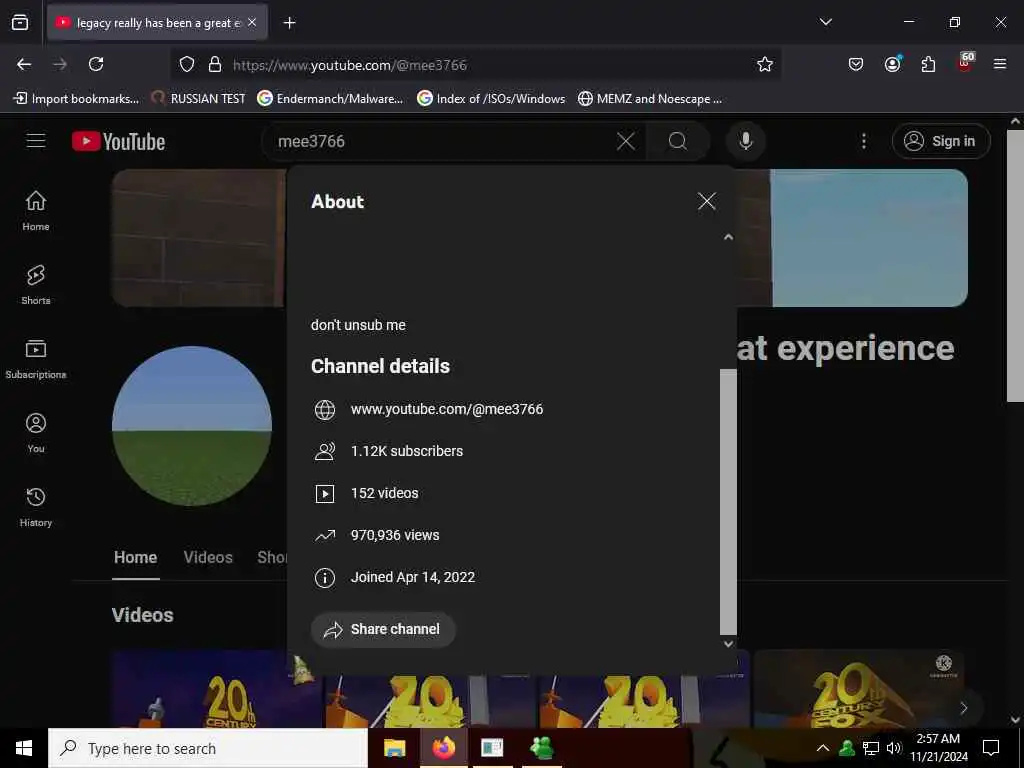Go to the YouTube logo homepage
The width and height of the screenshot is (1024, 768).
pyautogui.click(x=119, y=141)
